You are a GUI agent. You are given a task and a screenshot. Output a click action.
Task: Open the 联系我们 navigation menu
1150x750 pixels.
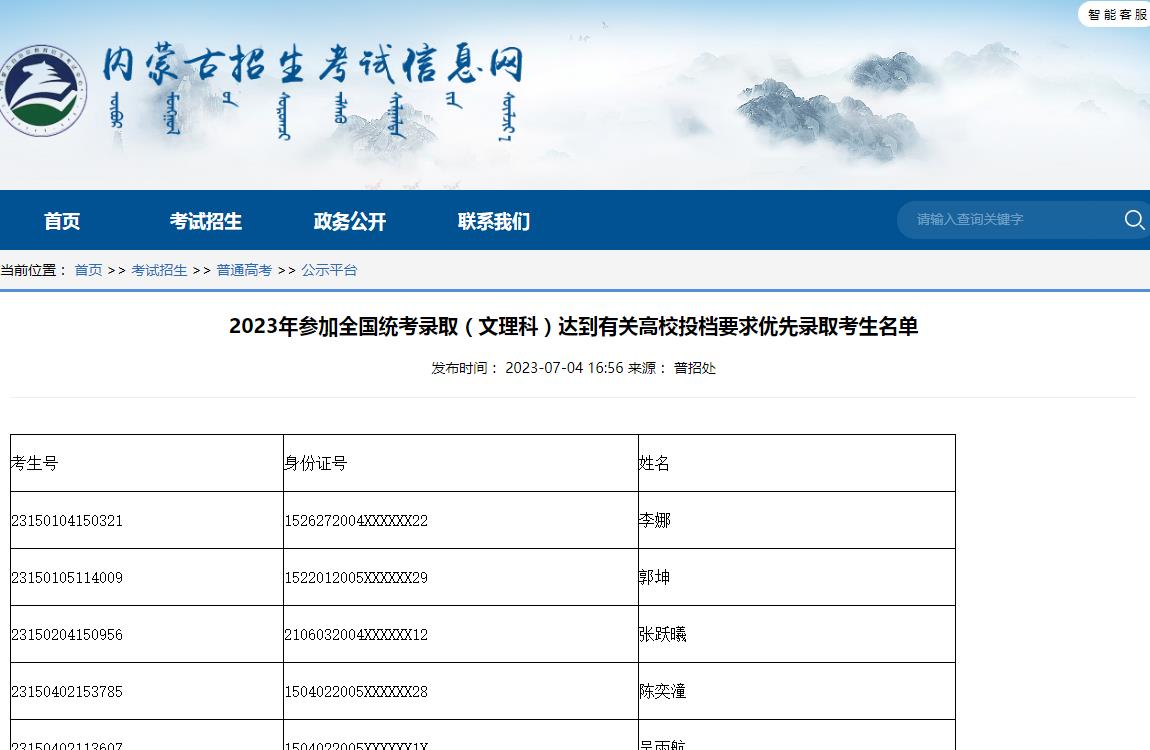pos(494,221)
